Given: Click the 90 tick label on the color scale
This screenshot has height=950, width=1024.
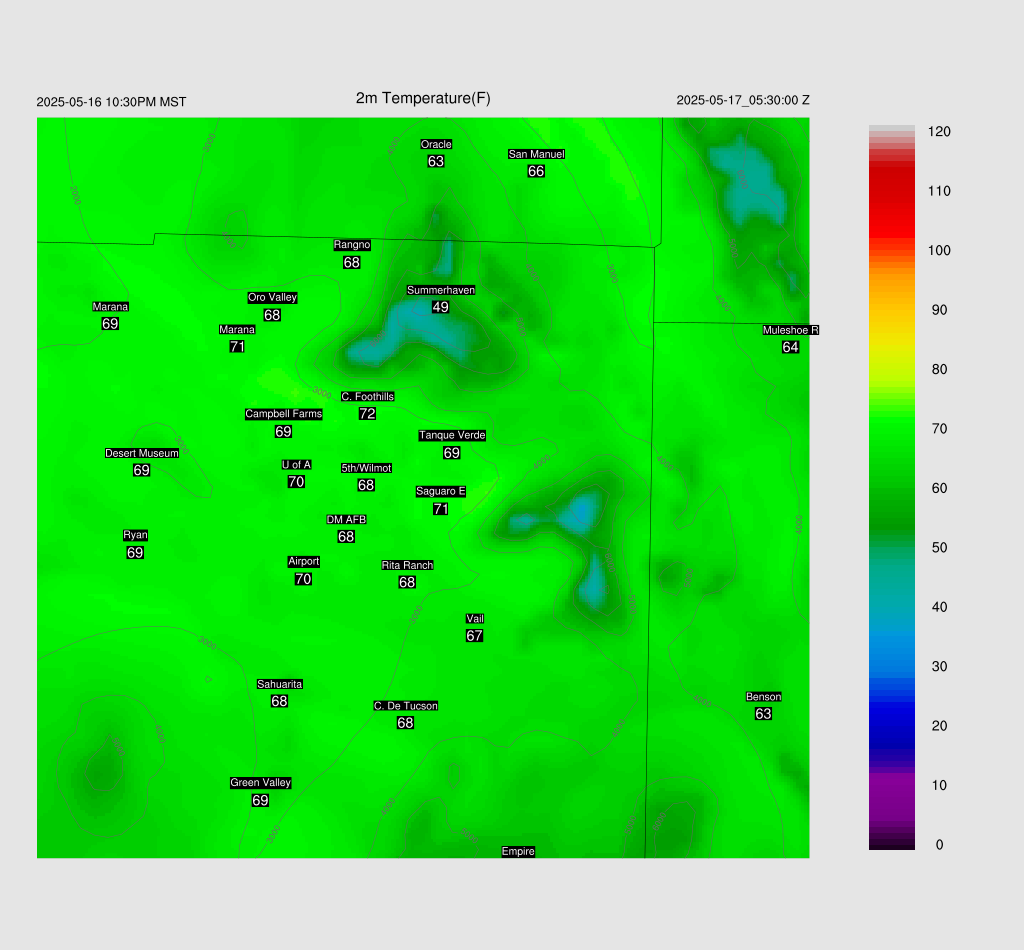Looking at the screenshot, I should (939, 310).
